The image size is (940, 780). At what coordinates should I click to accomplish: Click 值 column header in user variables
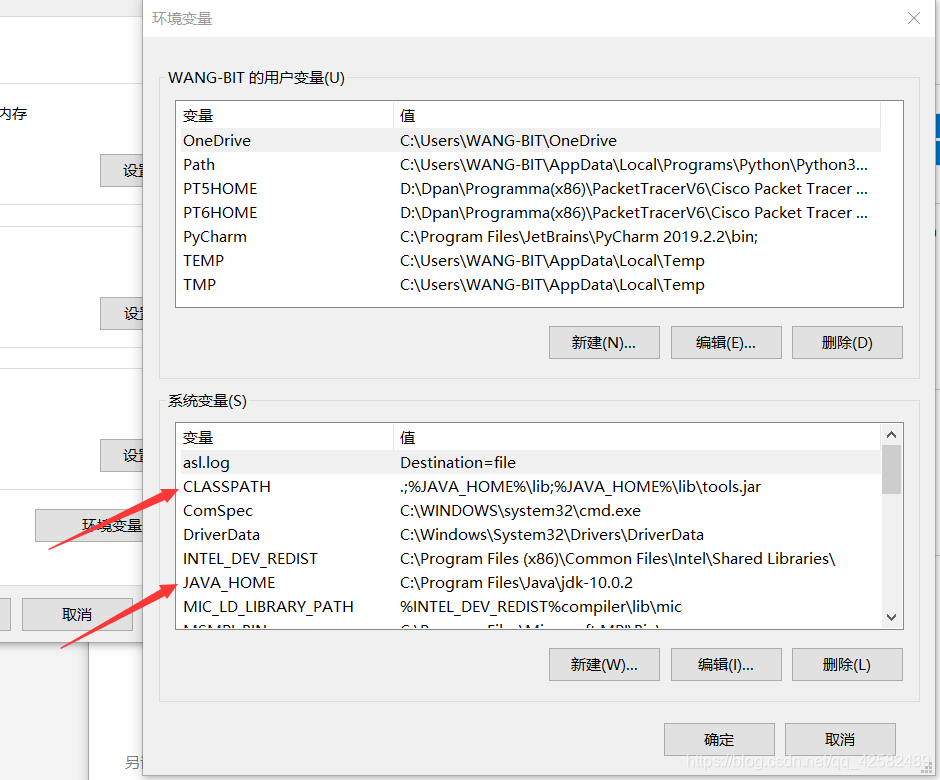click(x=637, y=115)
